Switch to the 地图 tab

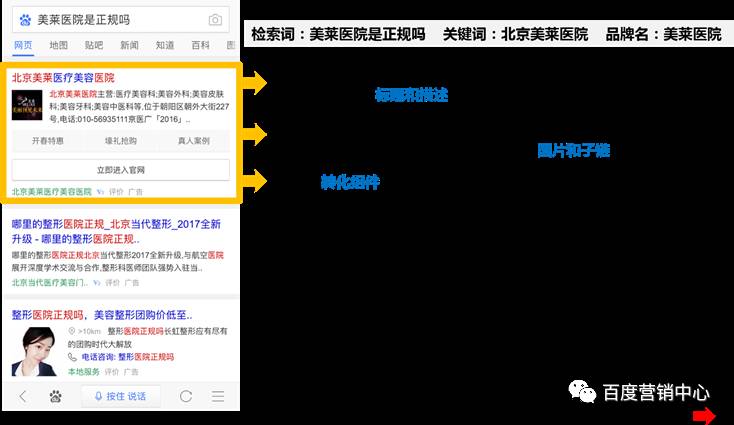tap(59, 45)
